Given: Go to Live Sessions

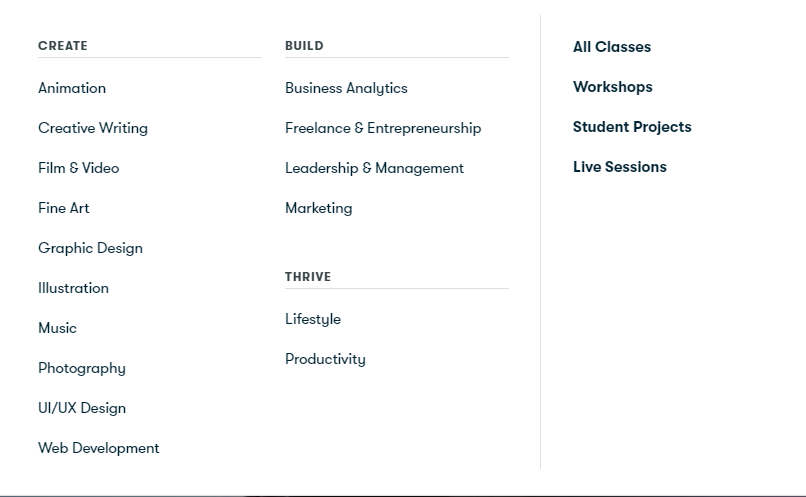Looking at the screenshot, I should (620, 167).
